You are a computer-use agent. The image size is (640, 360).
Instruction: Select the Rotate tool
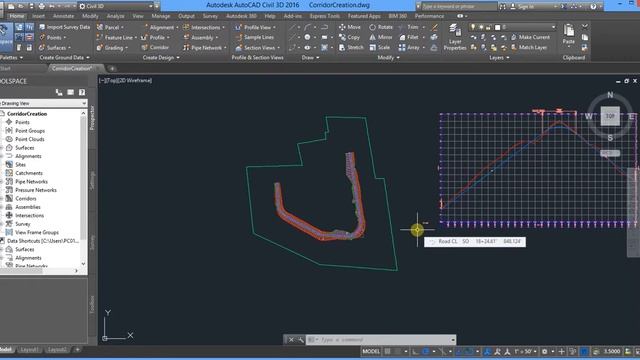381,27
